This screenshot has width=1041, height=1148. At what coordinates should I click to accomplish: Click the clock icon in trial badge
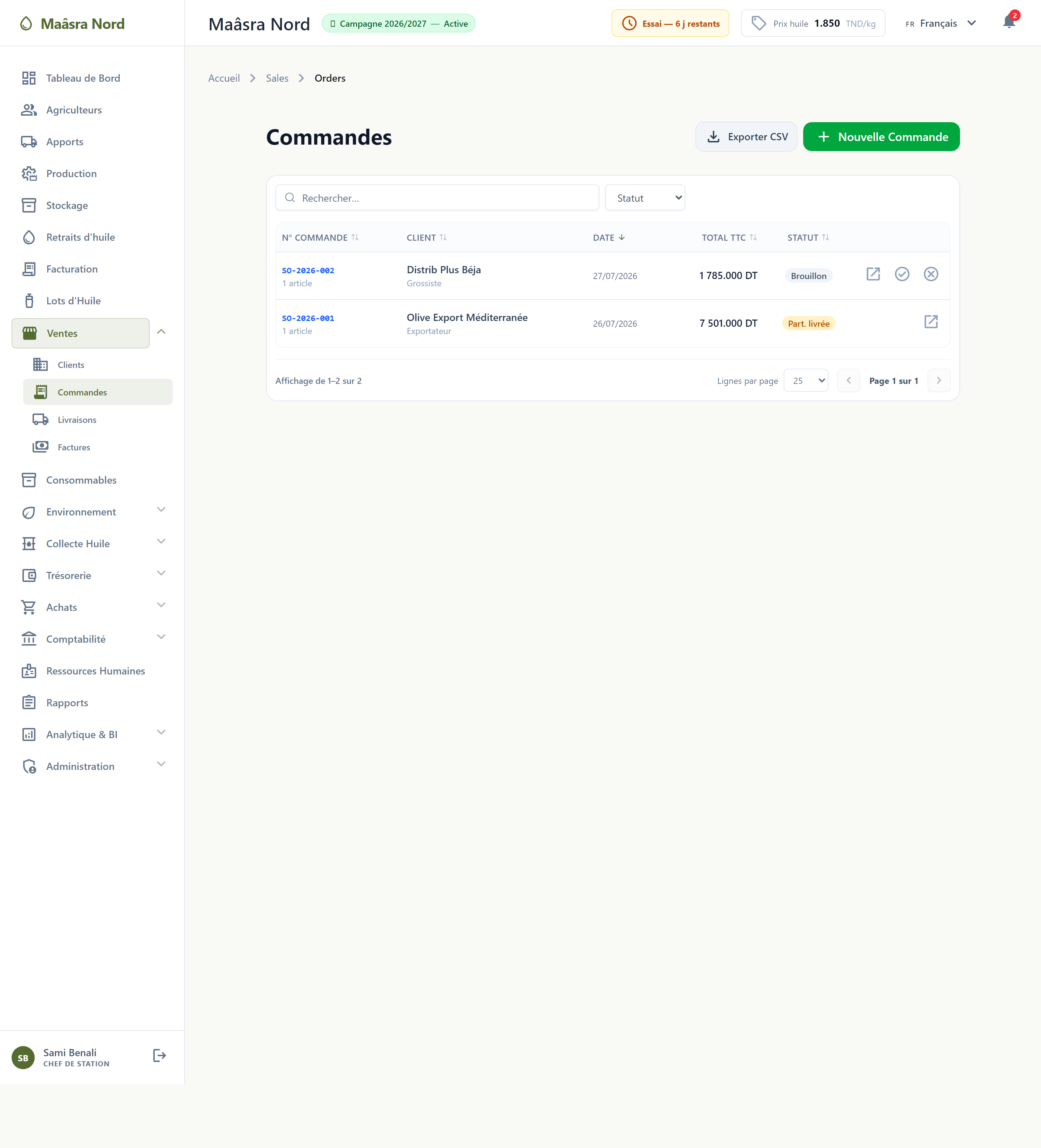click(x=629, y=23)
